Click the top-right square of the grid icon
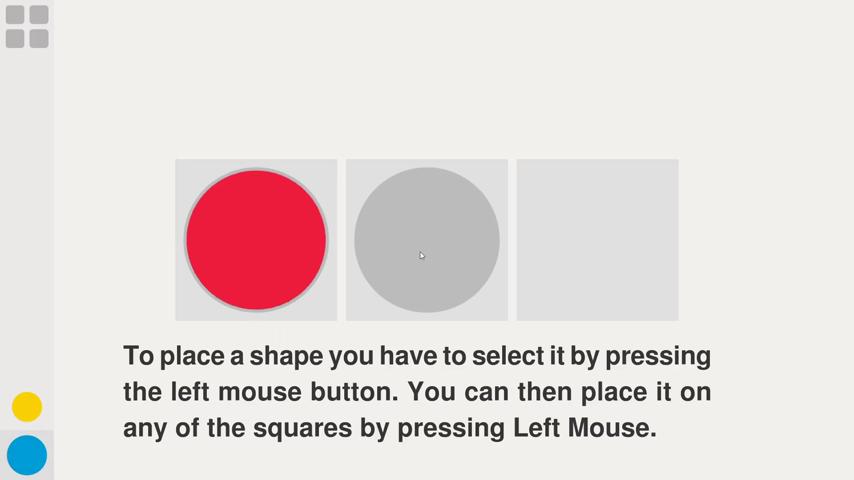The height and width of the screenshot is (480, 854). 39,15
